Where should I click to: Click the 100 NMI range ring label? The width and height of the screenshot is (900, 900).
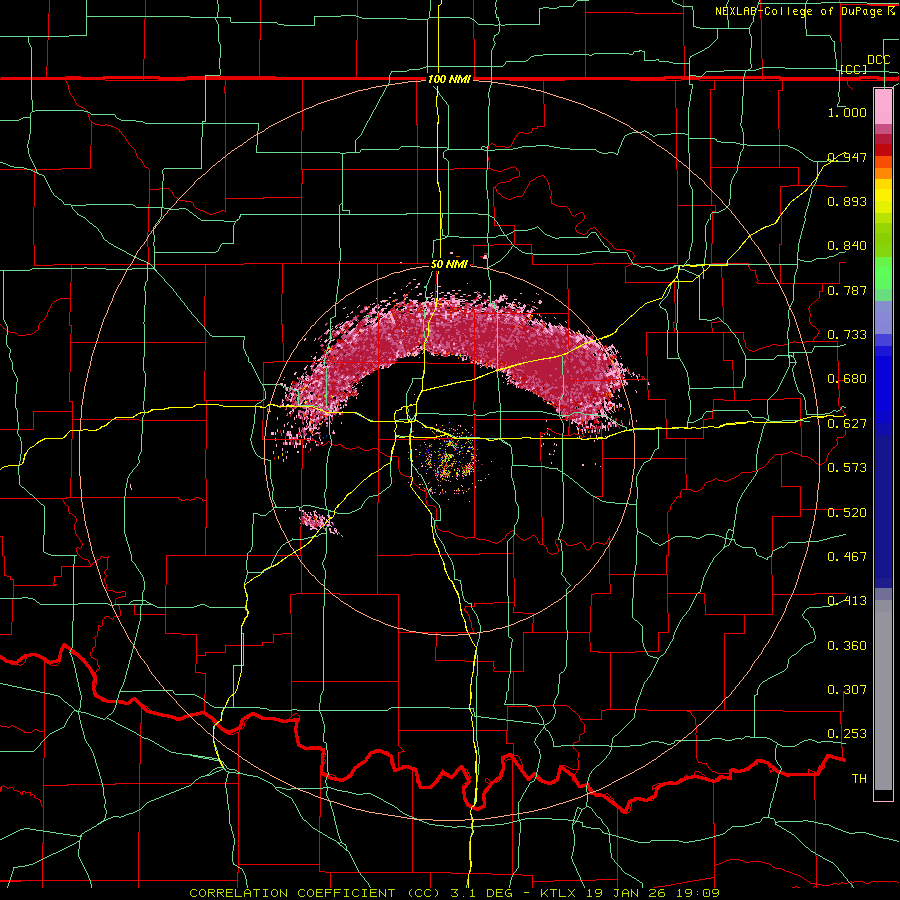pyautogui.click(x=449, y=79)
